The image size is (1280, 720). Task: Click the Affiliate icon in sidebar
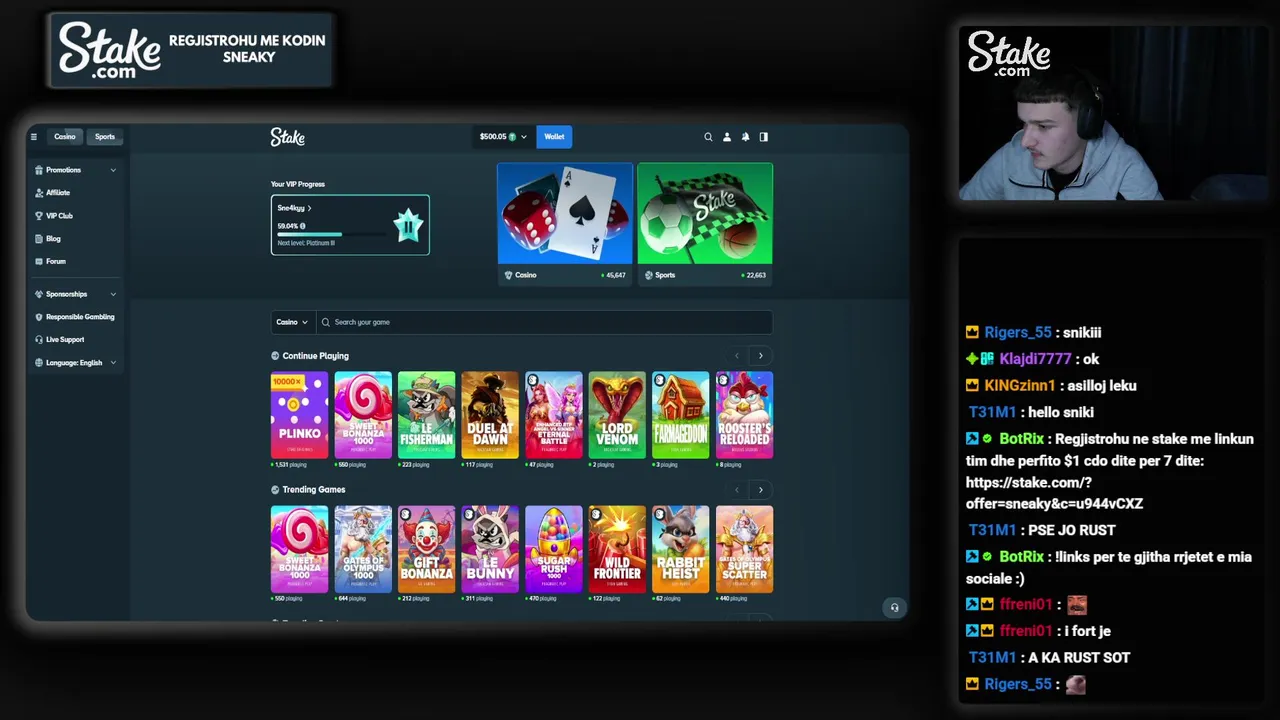click(x=39, y=193)
